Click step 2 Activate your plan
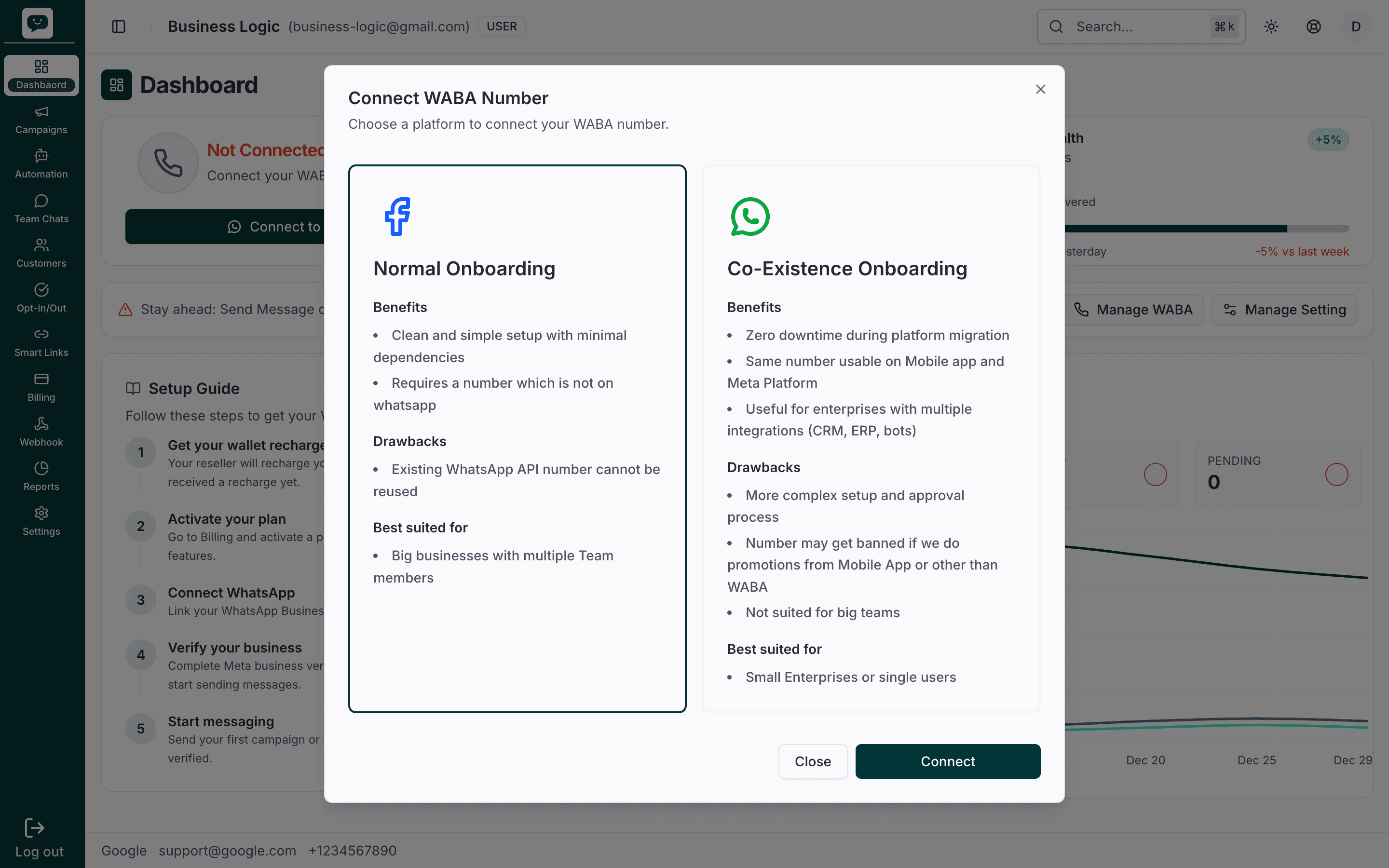This screenshot has width=1389, height=868. (226, 537)
